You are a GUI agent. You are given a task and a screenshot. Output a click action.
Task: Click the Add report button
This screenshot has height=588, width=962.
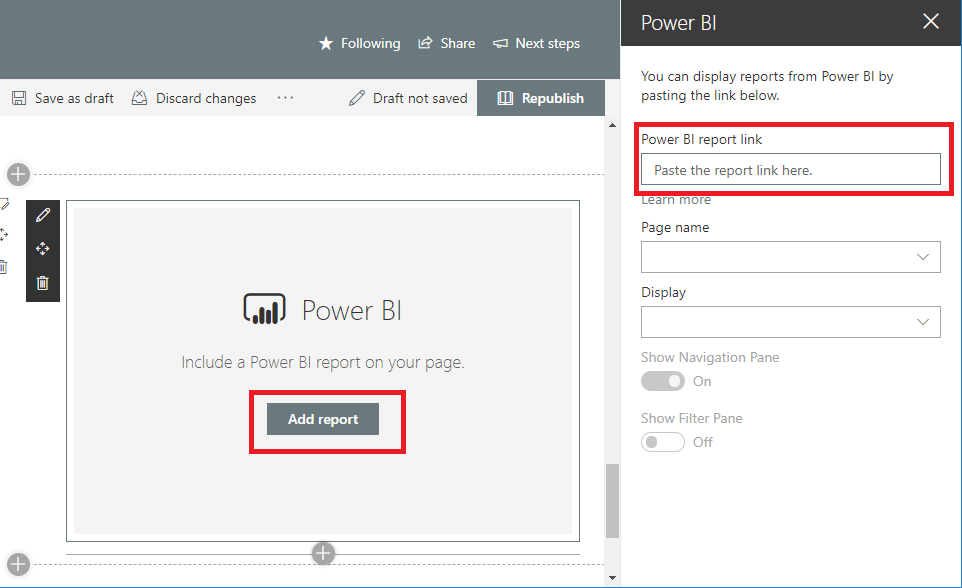(x=322, y=419)
